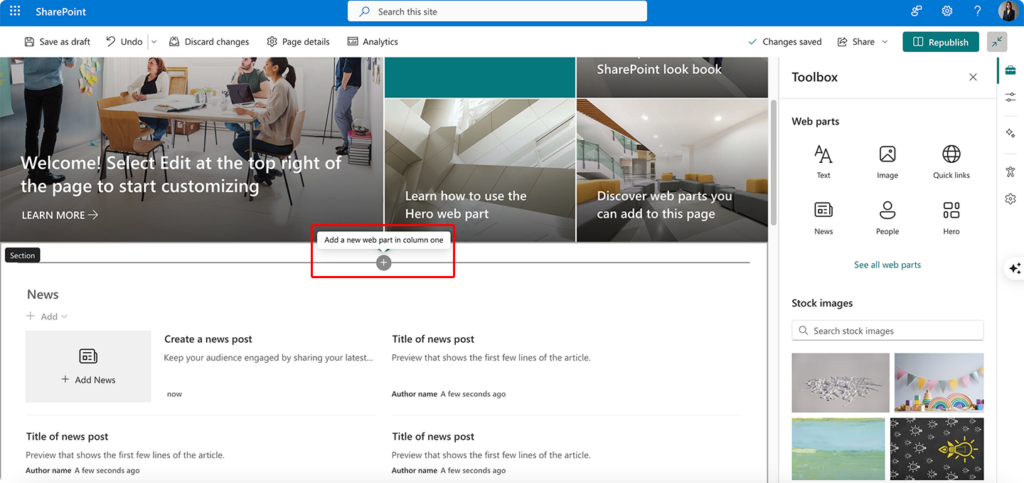Add a People web part
This screenshot has width=1024, height=483.
887,218
